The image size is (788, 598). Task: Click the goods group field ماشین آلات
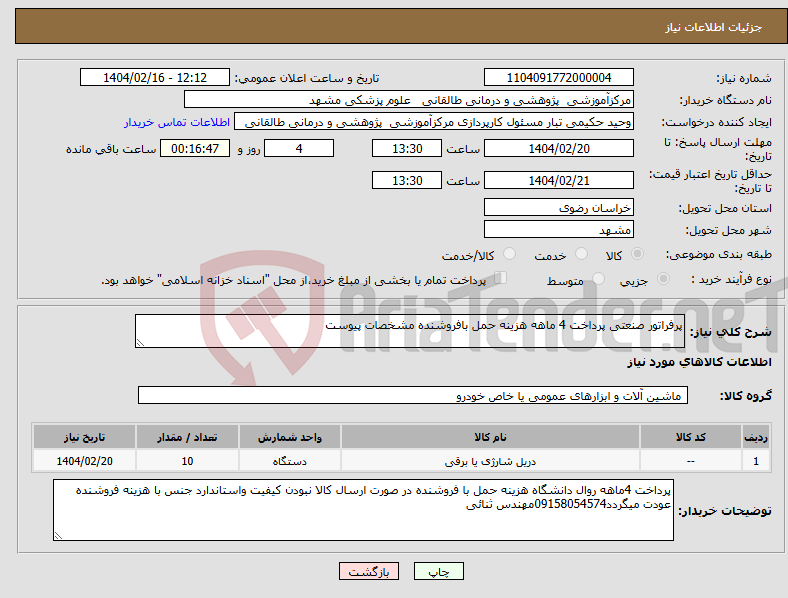(413, 395)
